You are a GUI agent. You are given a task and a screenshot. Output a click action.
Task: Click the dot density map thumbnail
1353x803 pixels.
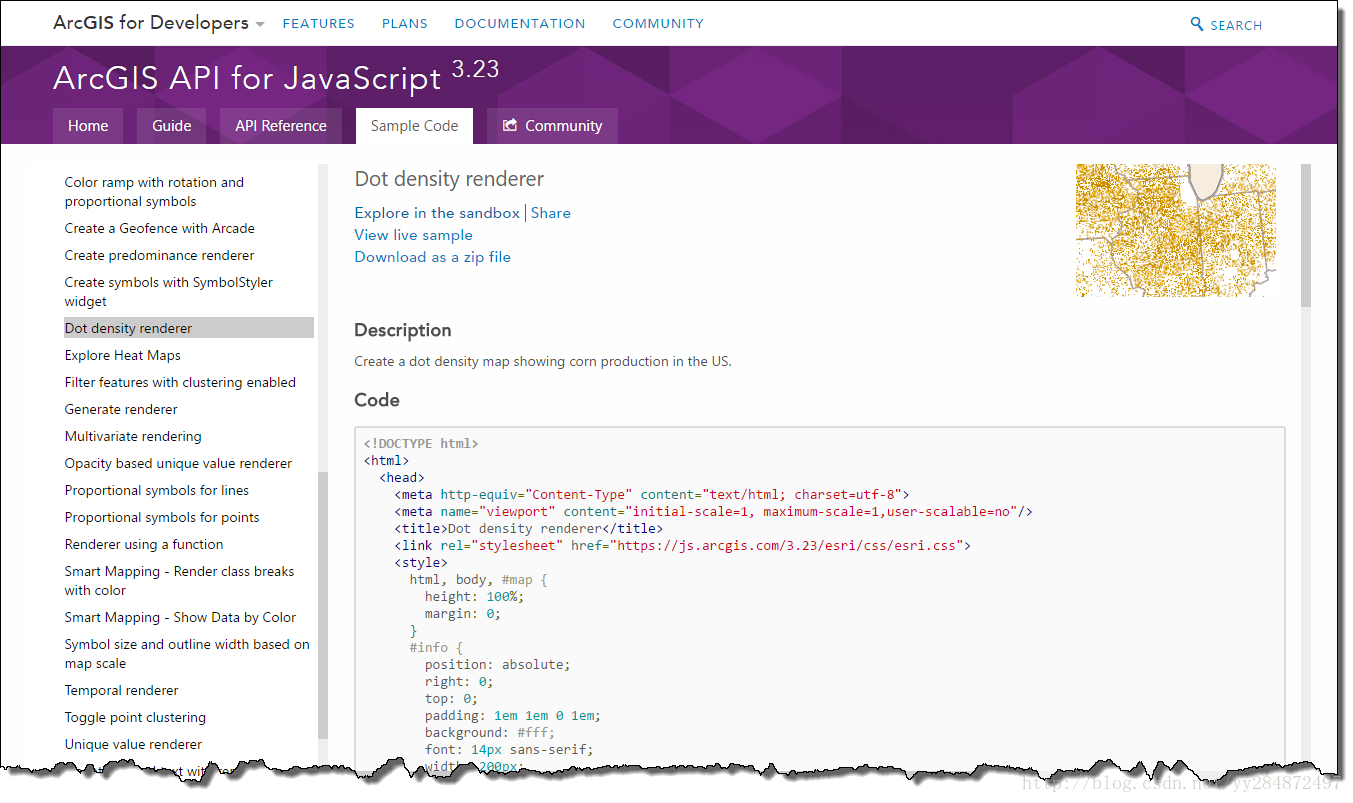click(x=1176, y=230)
